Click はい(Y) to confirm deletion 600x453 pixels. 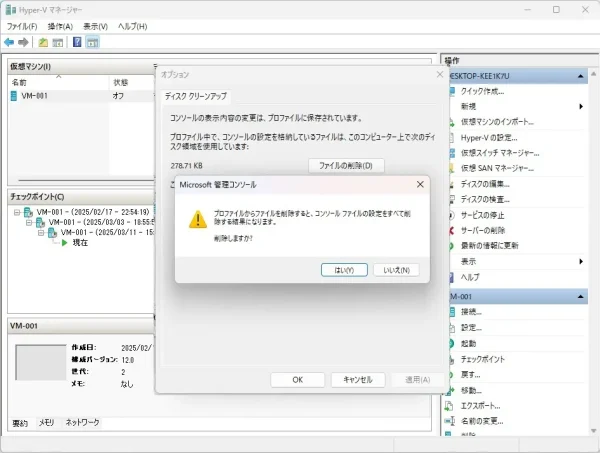click(x=344, y=270)
